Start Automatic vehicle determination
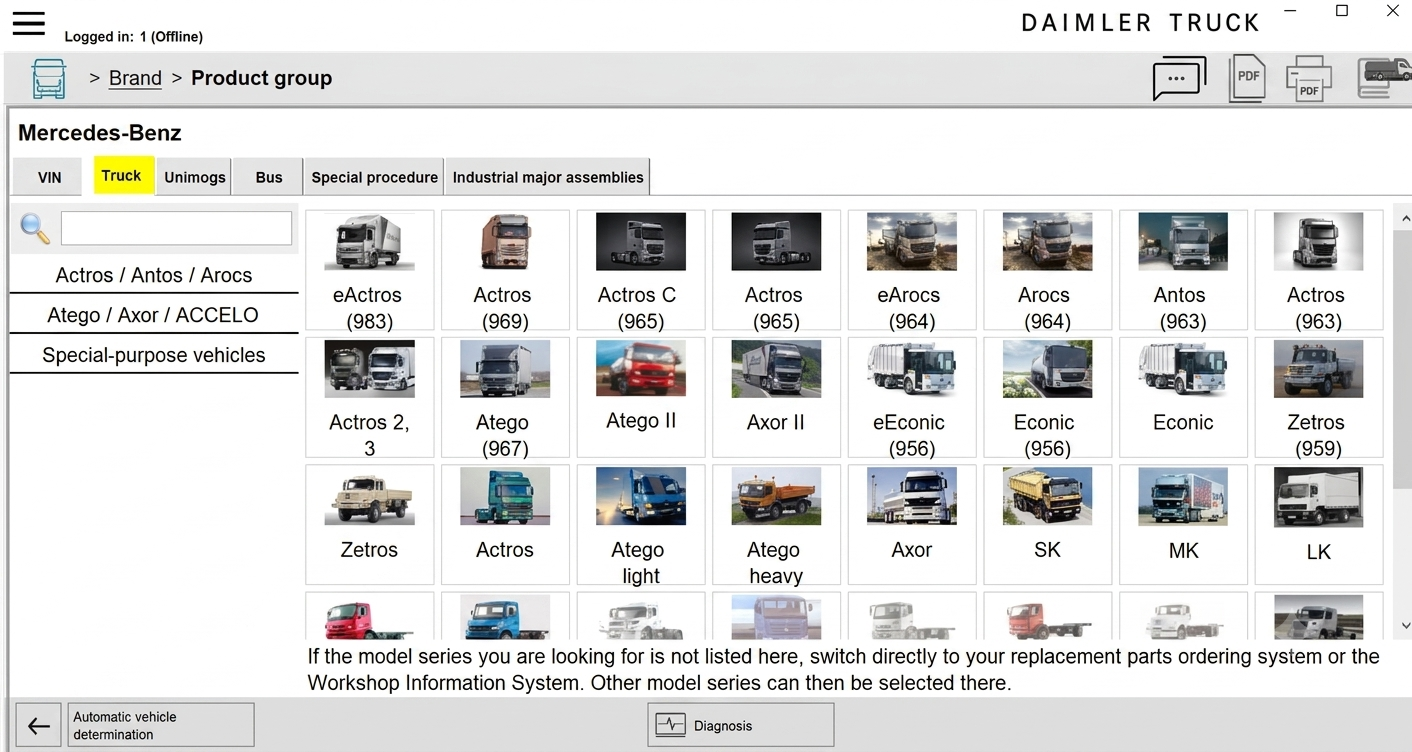 (x=162, y=726)
